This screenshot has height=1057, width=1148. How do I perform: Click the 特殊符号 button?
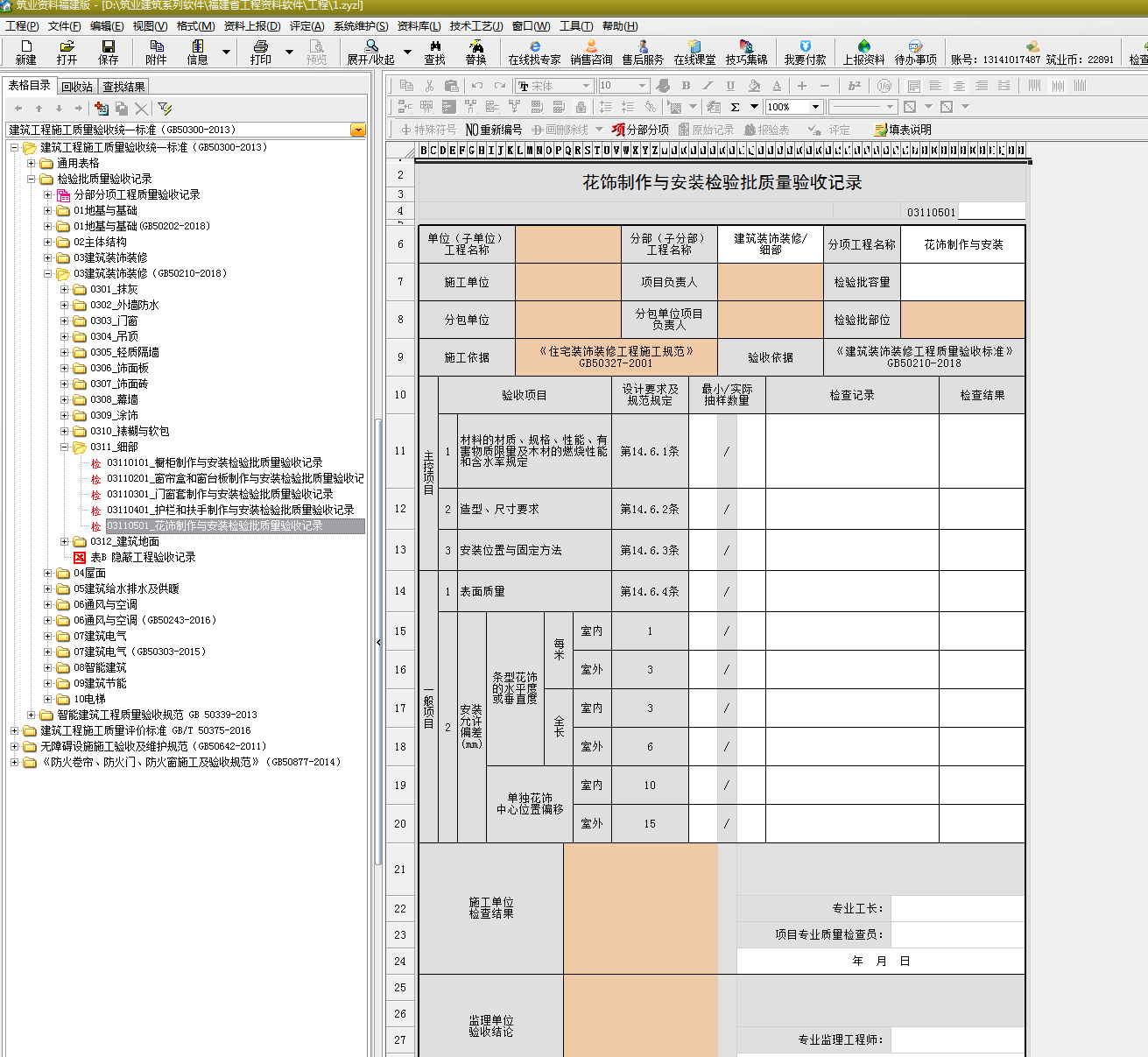[428, 130]
